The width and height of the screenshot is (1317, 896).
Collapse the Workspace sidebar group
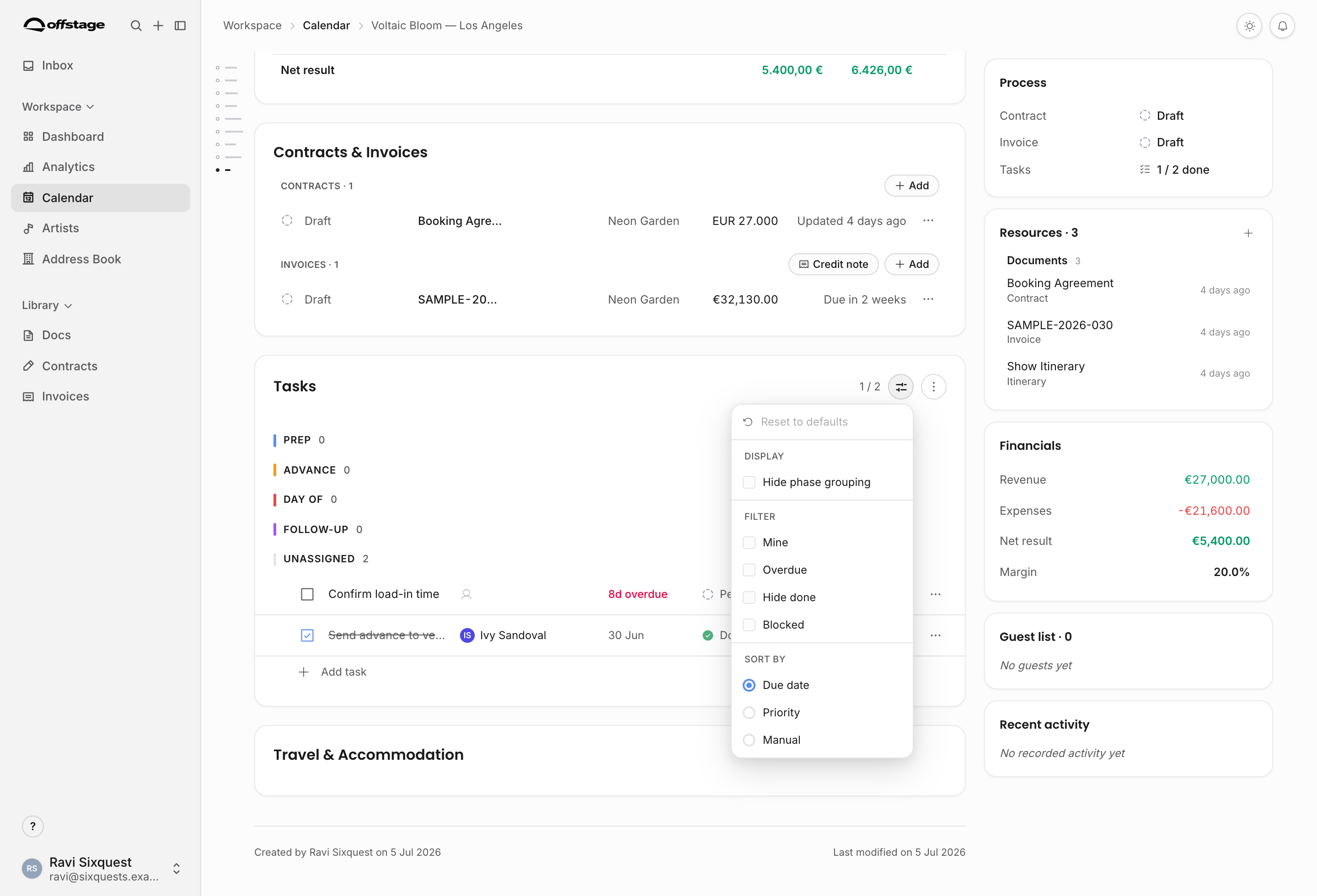click(58, 107)
